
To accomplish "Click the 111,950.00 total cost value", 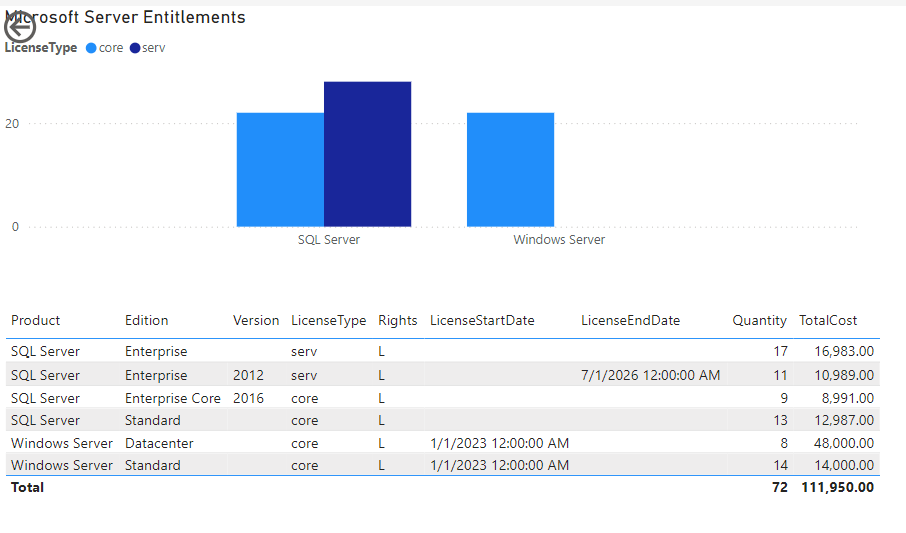I will pyautogui.click(x=837, y=488).
